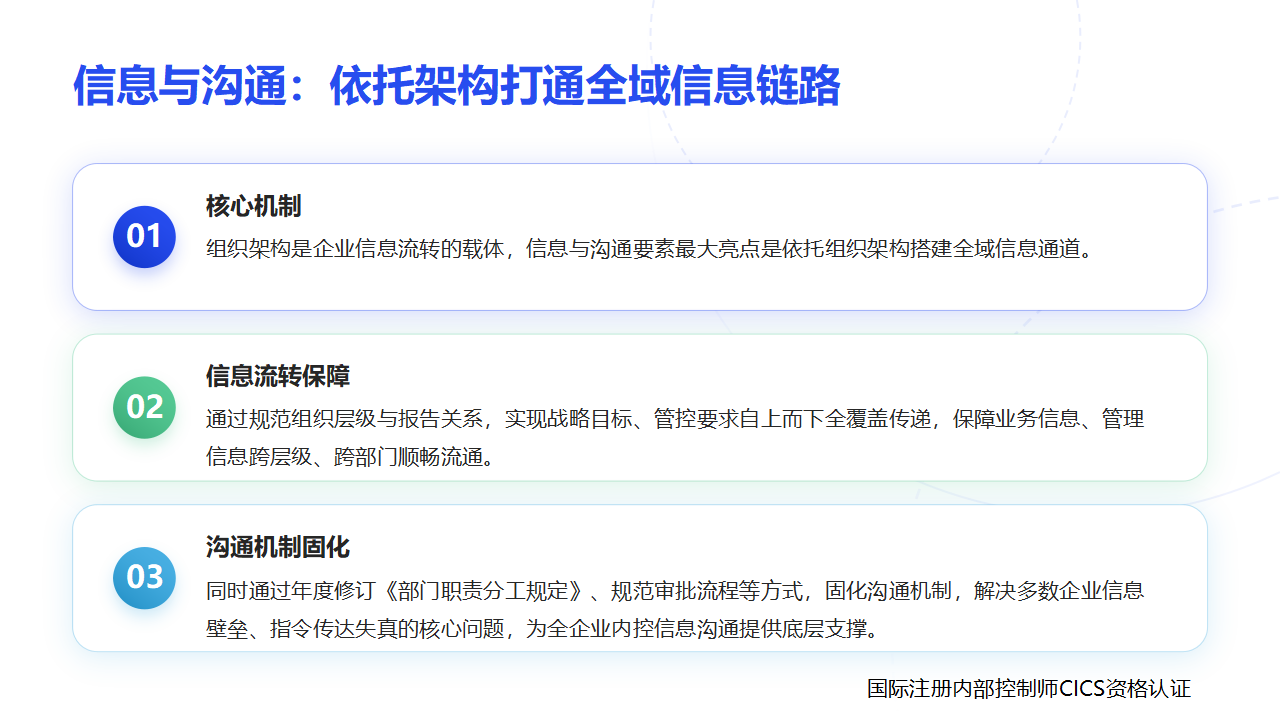
Task: Click the line starting 通过规范组织层级与报告关系
Action: [x=675, y=419]
